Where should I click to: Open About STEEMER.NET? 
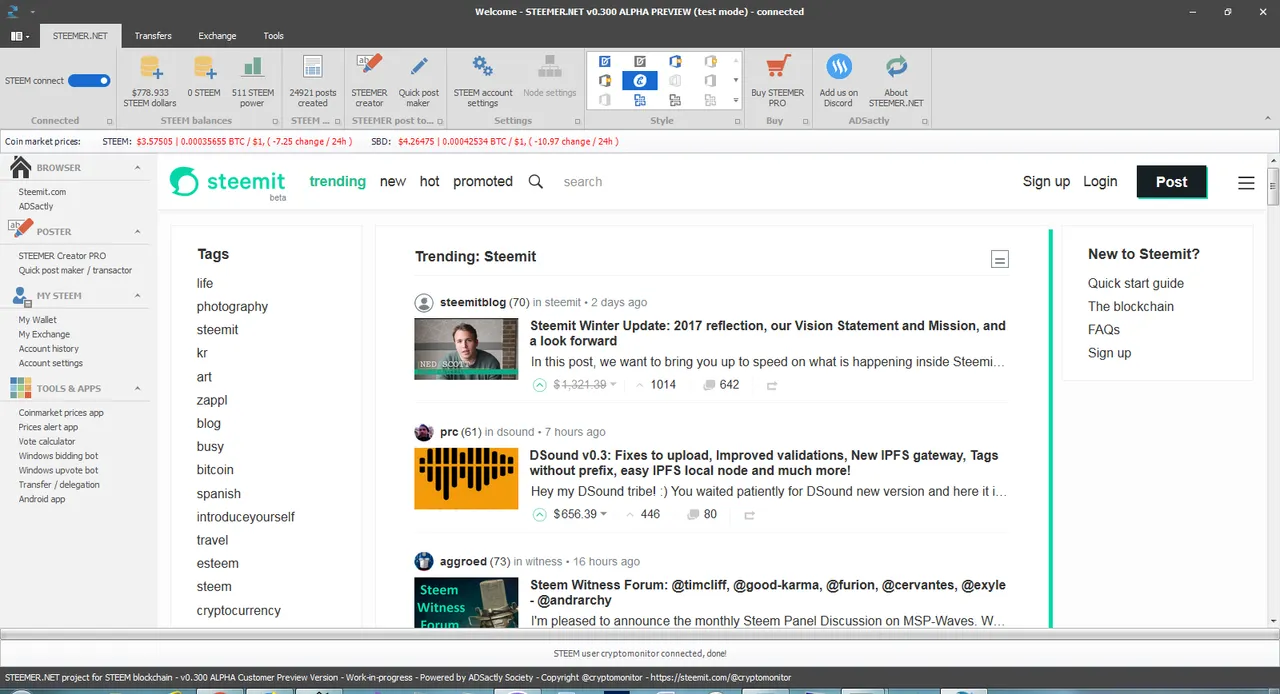tap(896, 68)
